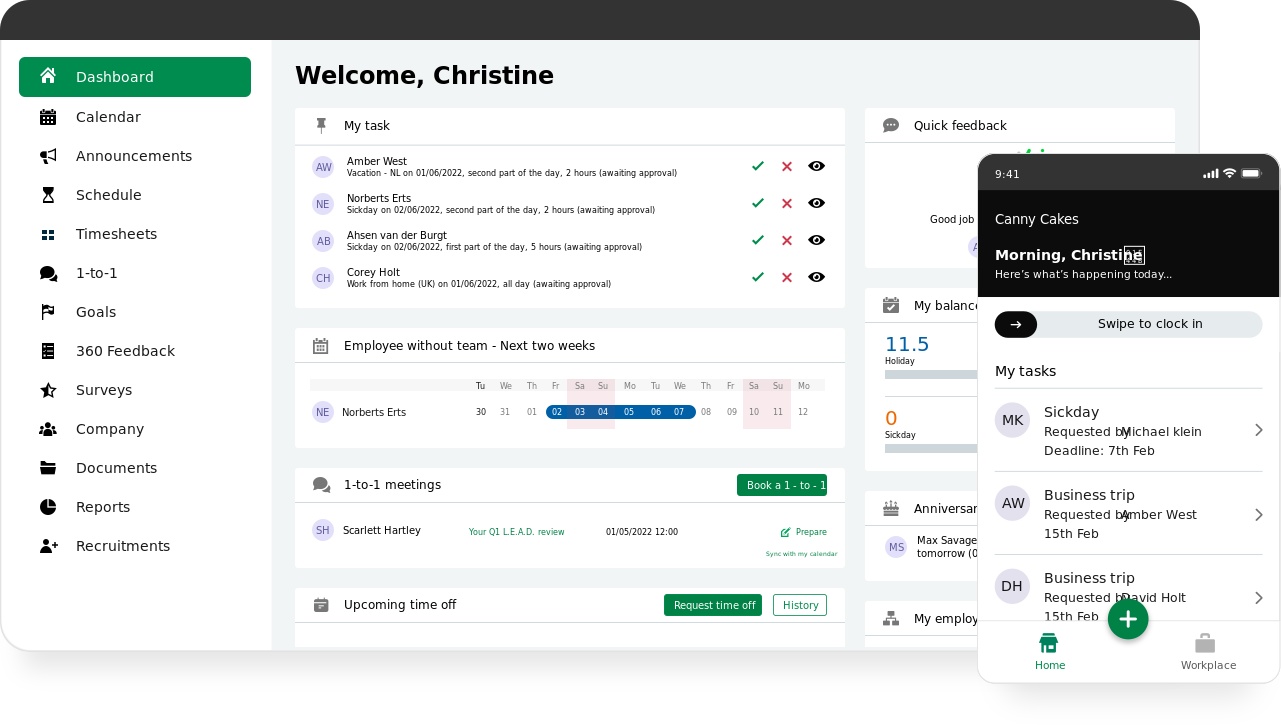Approve Ahsen van der Burgt's sickday
The height and width of the screenshot is (726, 1281).
tap(758, 240)
